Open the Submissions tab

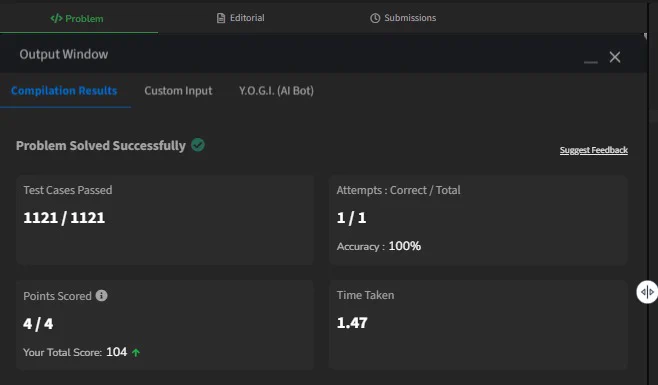pyautogui.click(x=403, y=18)
